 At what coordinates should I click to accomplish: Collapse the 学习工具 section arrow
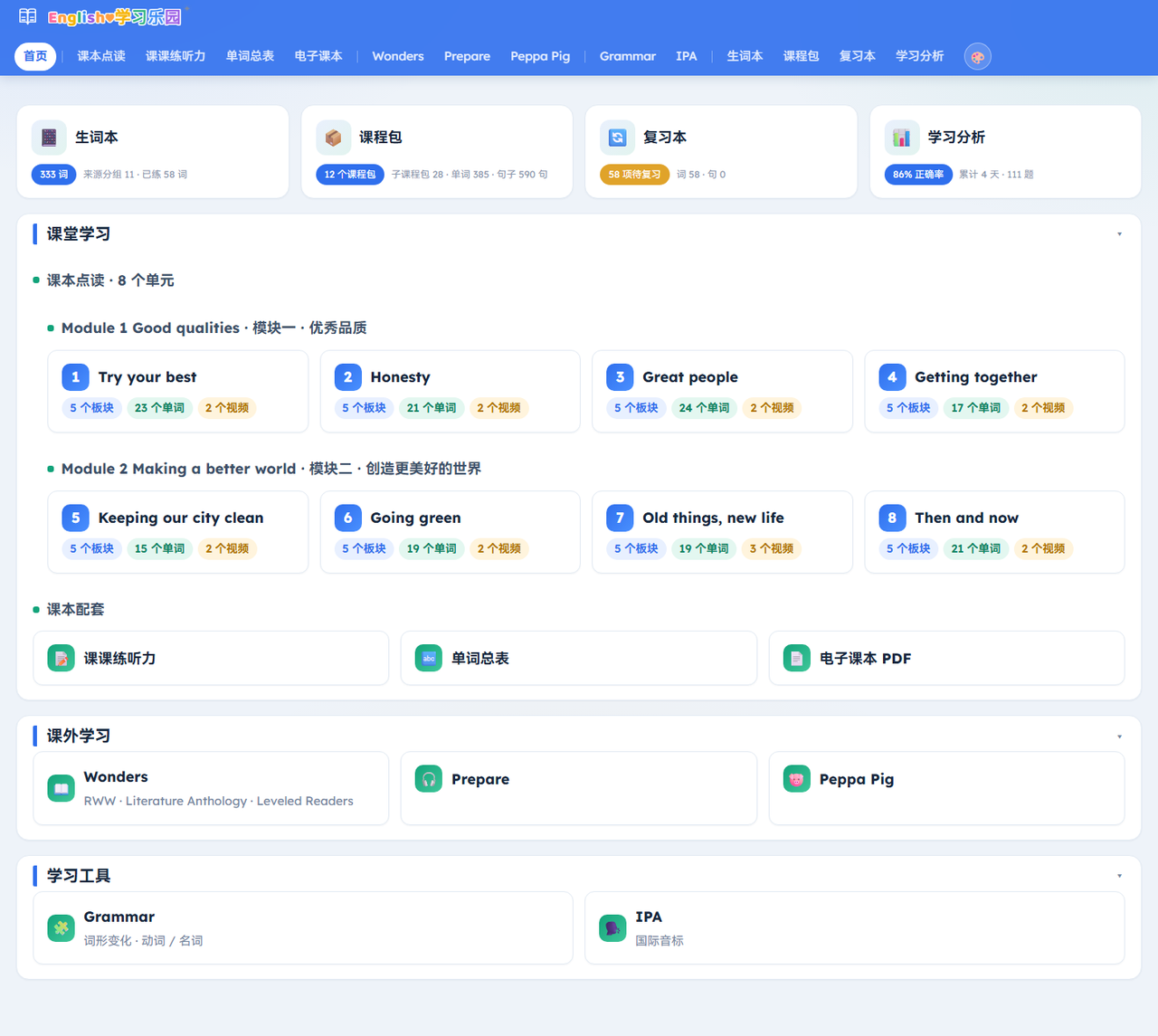click(1119, 876)
